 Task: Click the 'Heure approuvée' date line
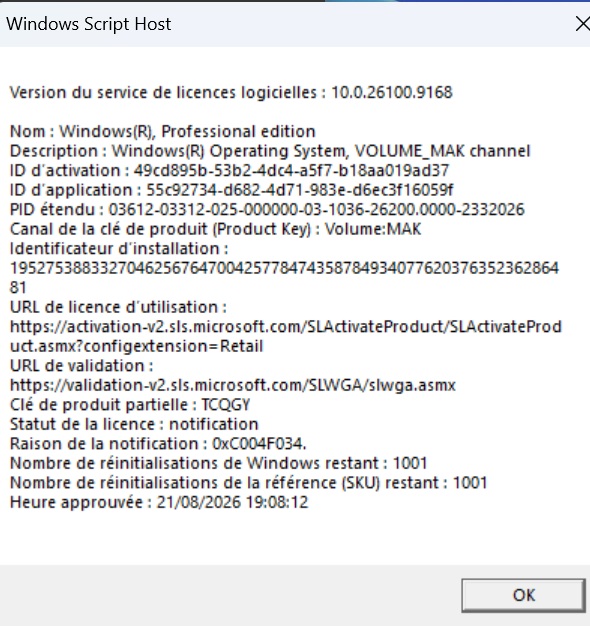pyautogui.click(x=159, y=503)
